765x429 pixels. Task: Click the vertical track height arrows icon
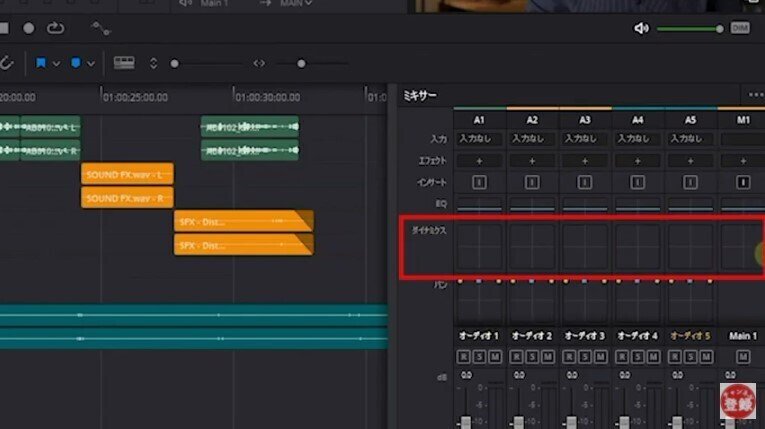tap(153, 63)
